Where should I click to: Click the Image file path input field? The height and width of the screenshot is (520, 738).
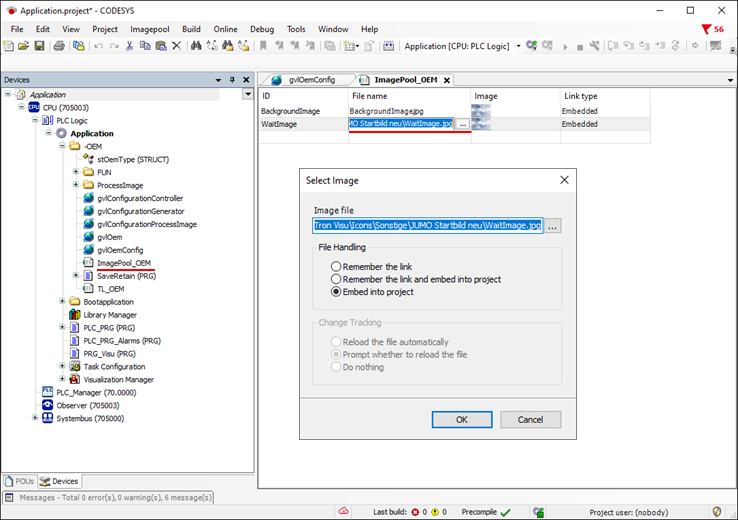point(427,226)
